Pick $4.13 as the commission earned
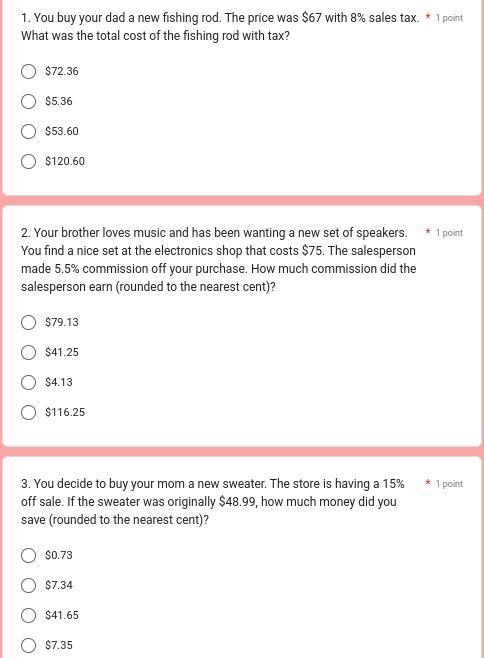 click(x=28, y=382)
